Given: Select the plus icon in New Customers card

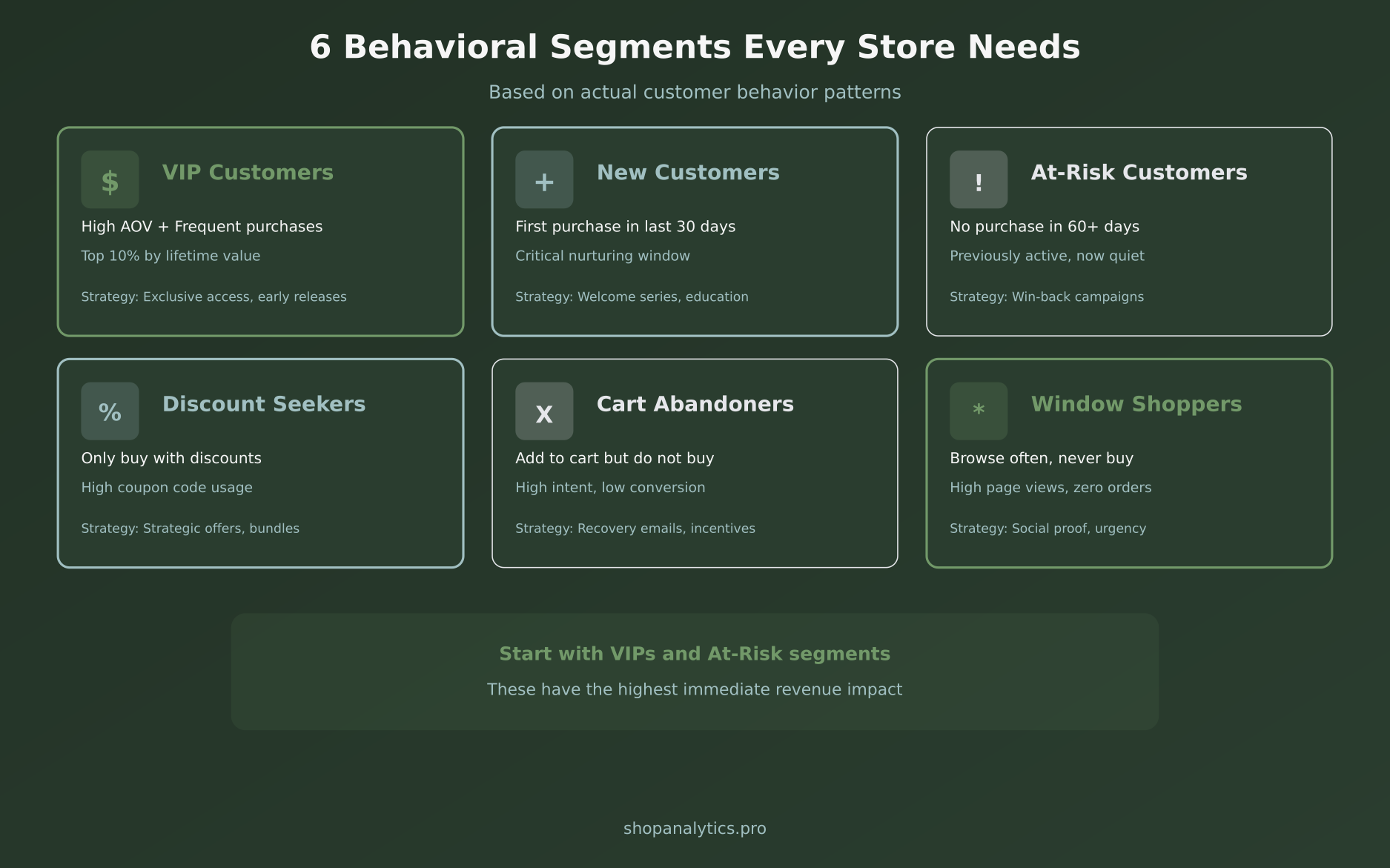Looking at the screenshot, I should coord(543,179).
